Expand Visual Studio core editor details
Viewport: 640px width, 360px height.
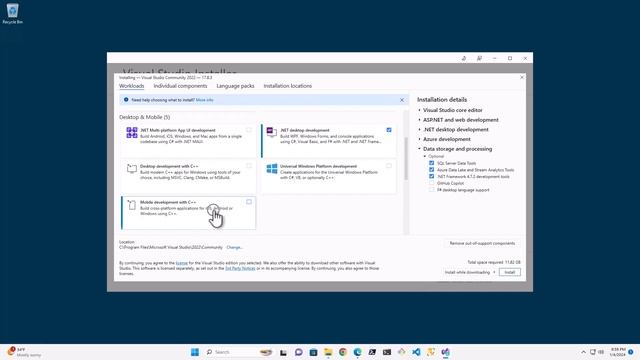[x=419, y=110]
